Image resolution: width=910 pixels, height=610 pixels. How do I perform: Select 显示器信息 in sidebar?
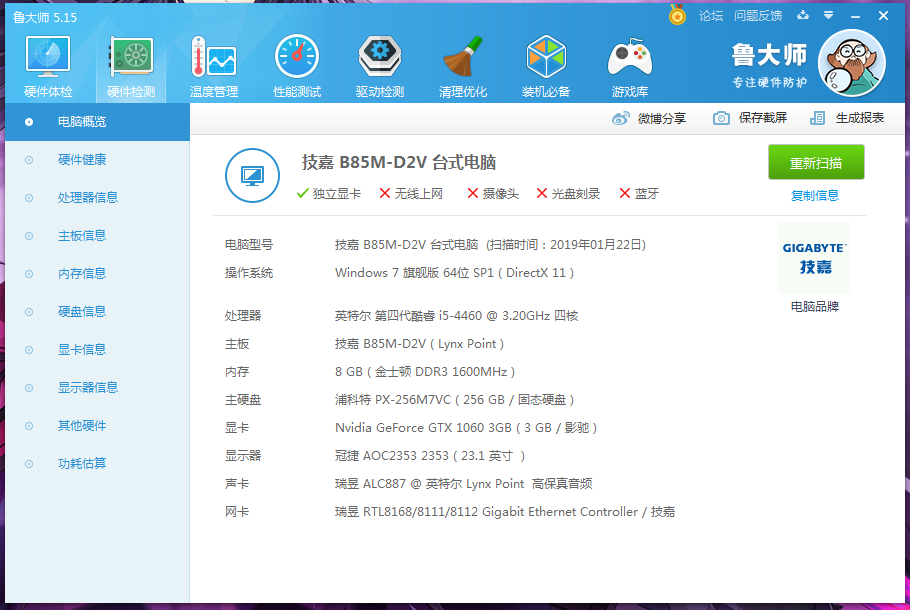(x=98, y=388)
